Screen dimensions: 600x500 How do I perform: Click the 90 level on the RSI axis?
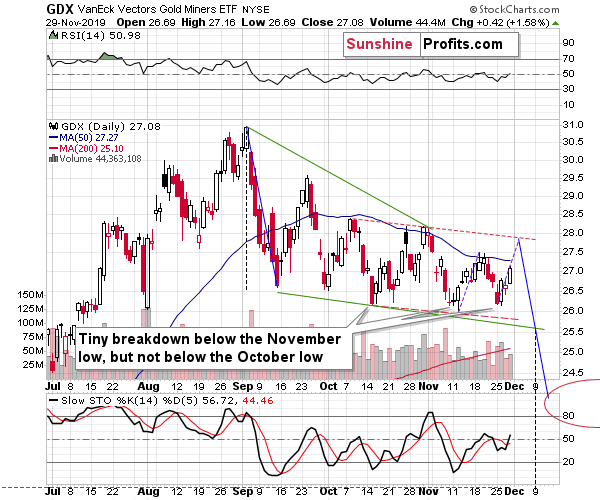pyautogui.click(x=568, y=43)
